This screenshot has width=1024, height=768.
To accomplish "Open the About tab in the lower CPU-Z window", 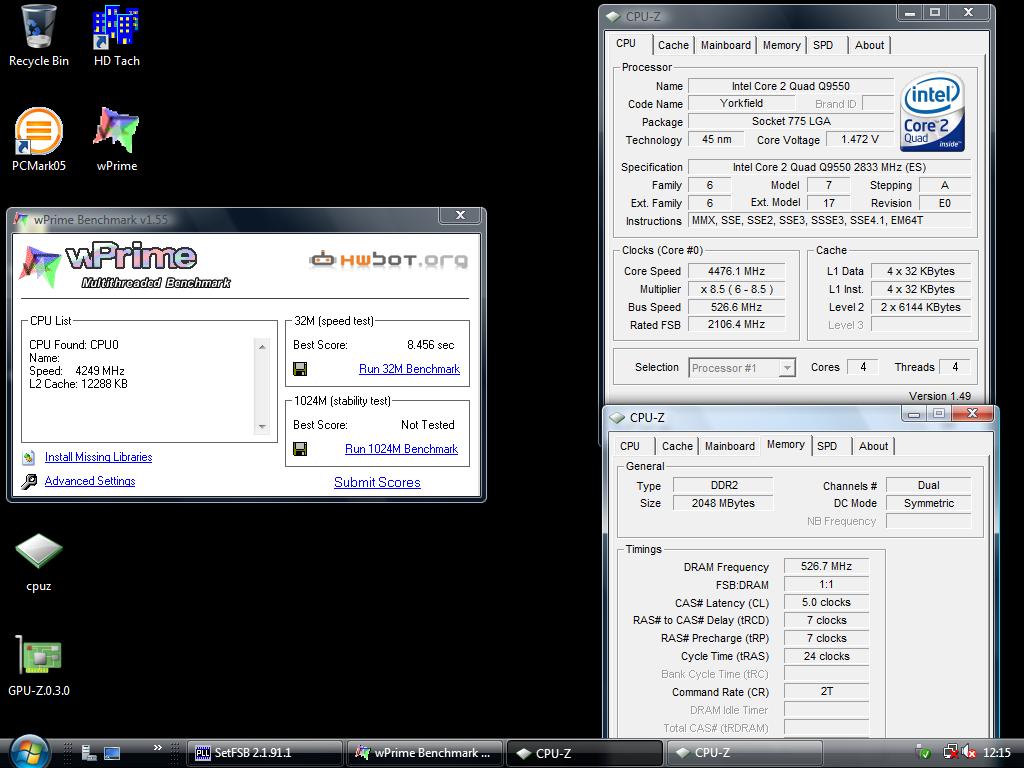I will point(873,446).
